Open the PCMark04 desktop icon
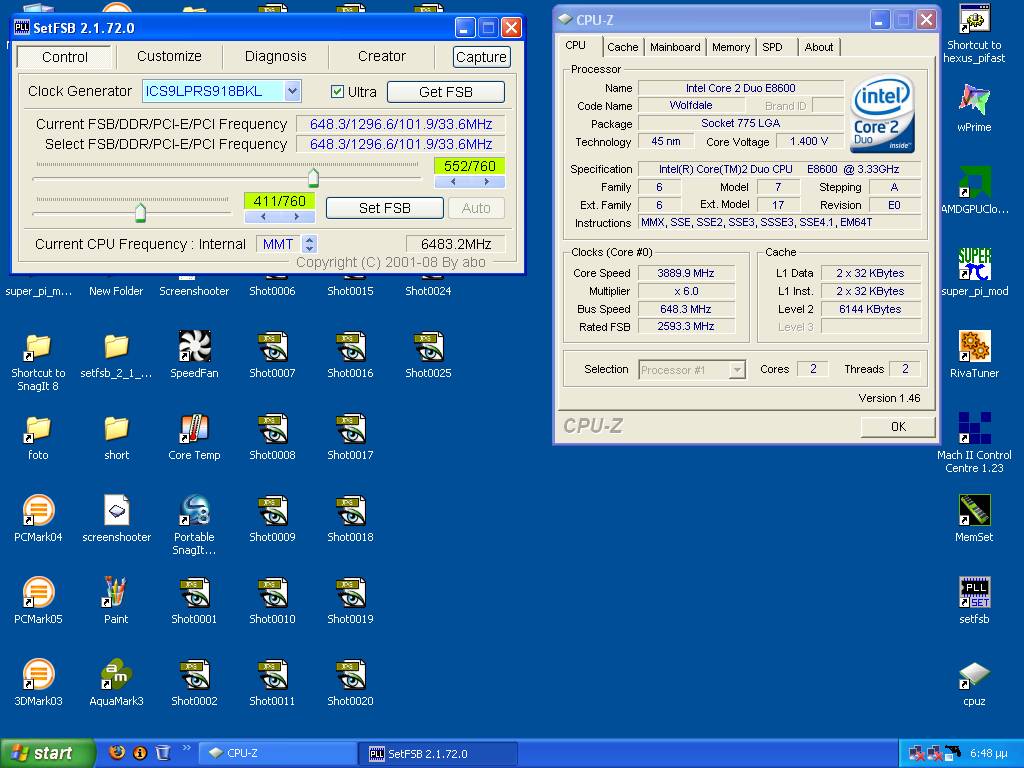The image size is (1024, 768). click(38, 511)
